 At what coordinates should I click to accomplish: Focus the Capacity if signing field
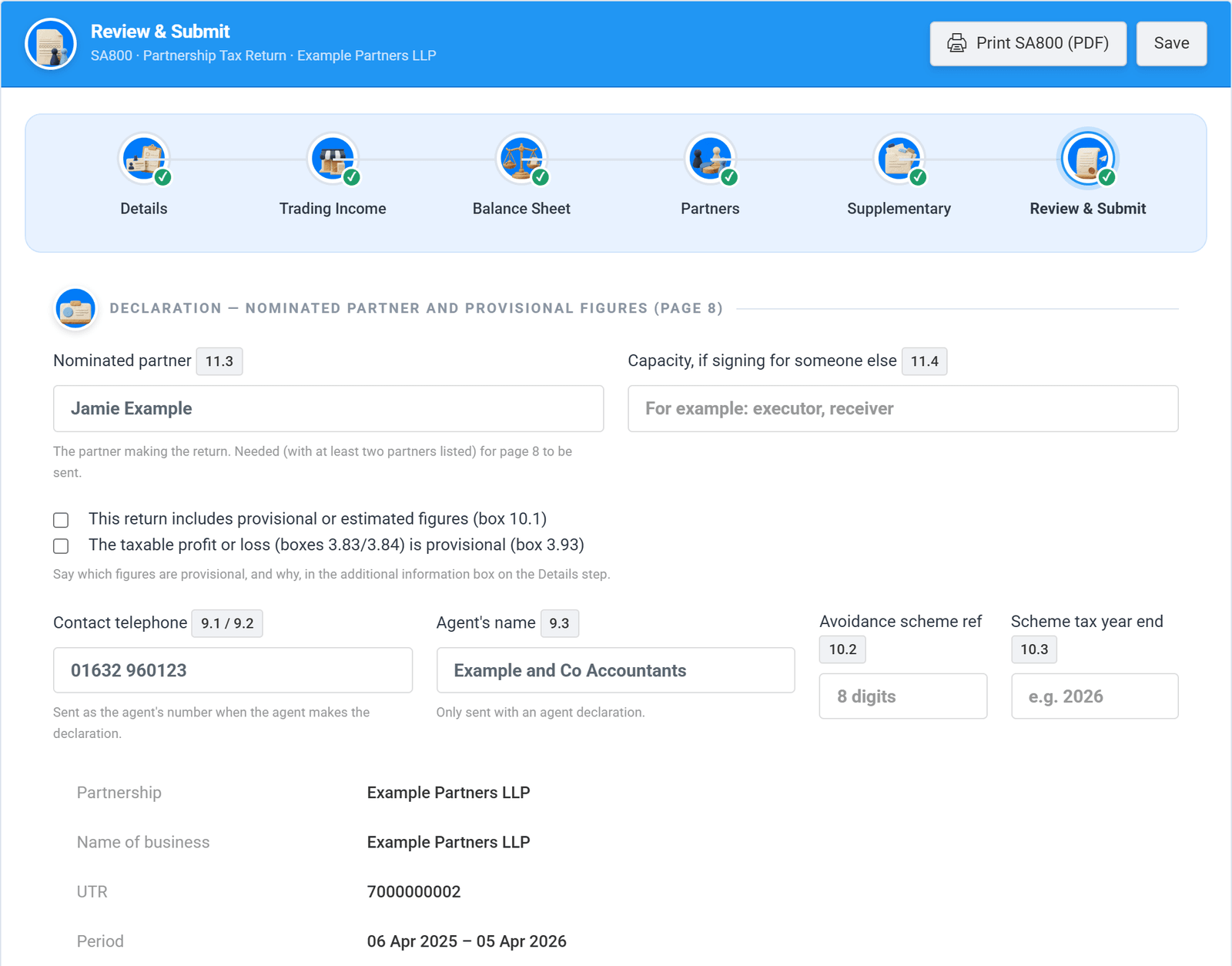click(903, 408)
